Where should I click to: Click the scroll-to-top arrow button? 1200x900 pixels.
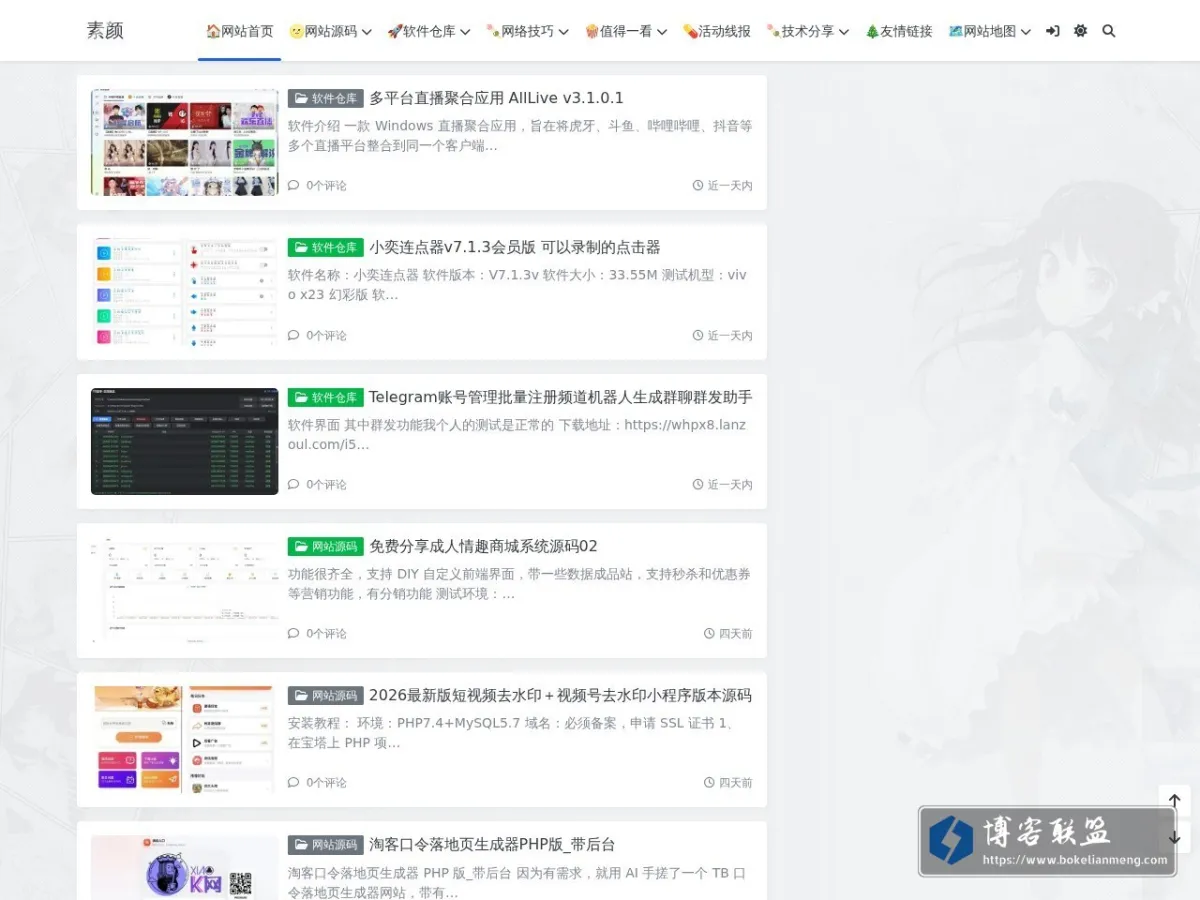tap(1174, 801)
